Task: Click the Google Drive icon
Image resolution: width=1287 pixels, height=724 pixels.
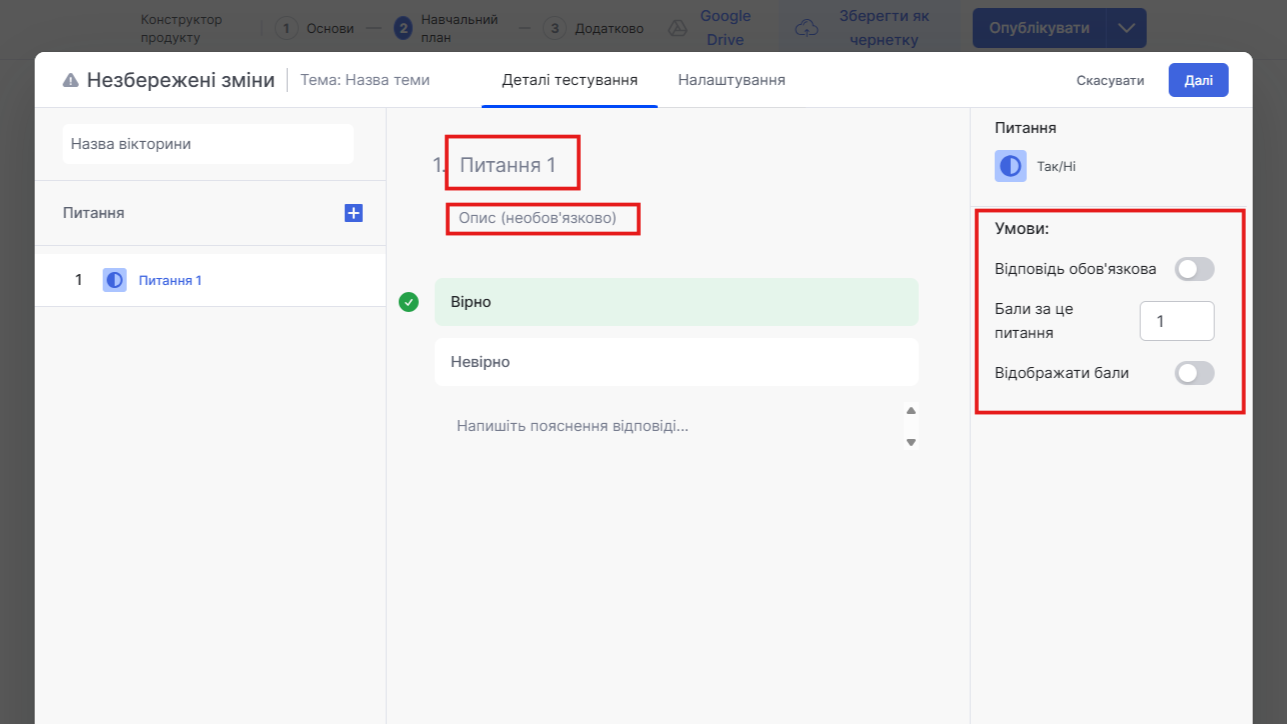Action: point(677,28)
